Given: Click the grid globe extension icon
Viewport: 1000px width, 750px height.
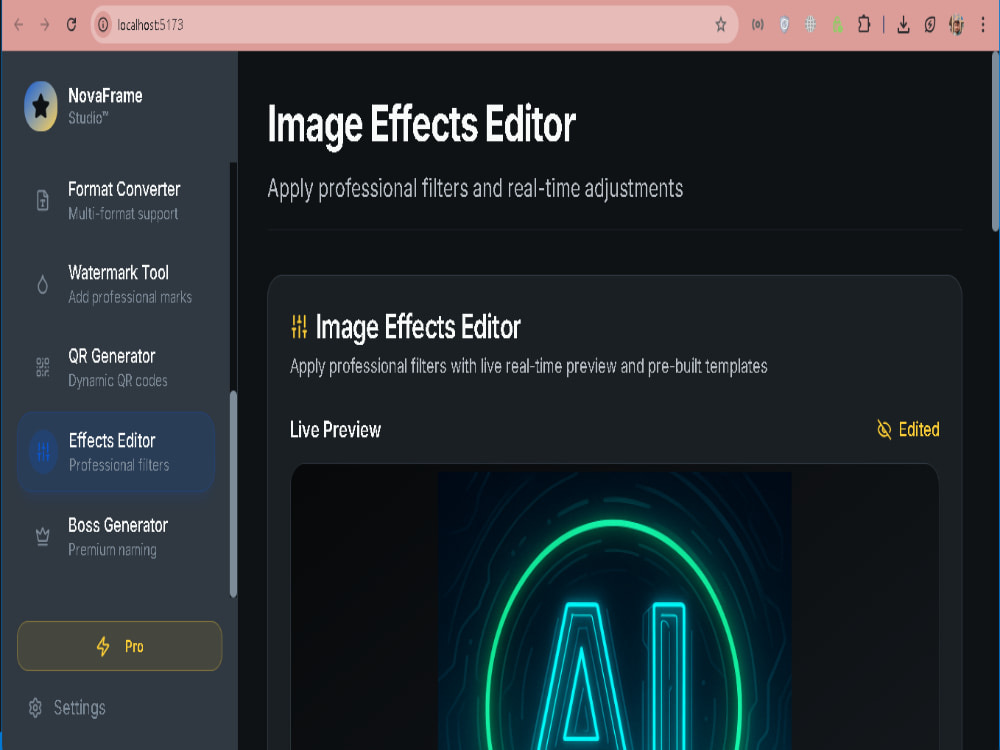Looking at the screenshot, I should pos(811,25).
